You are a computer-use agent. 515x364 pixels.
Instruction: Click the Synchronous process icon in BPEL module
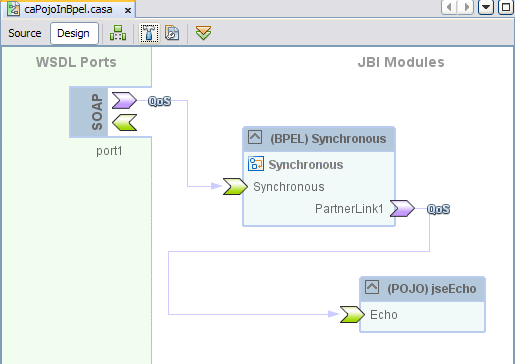(x=256, y=164)
